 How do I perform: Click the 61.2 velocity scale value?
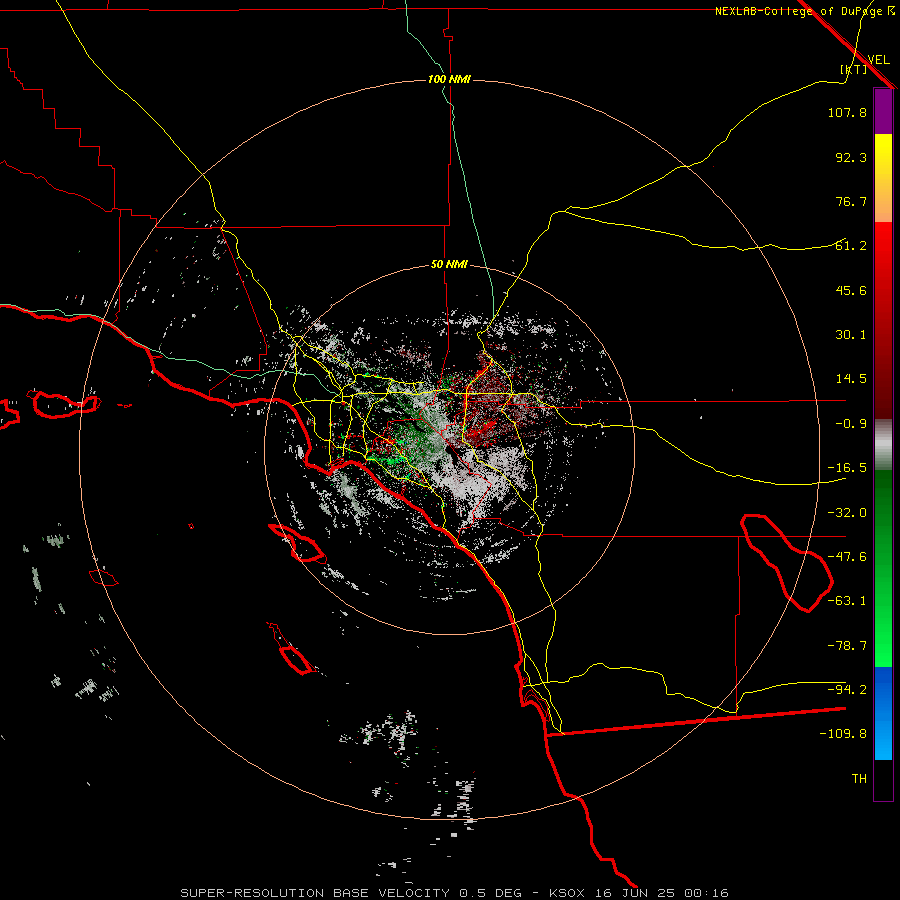tap(851, 246)
